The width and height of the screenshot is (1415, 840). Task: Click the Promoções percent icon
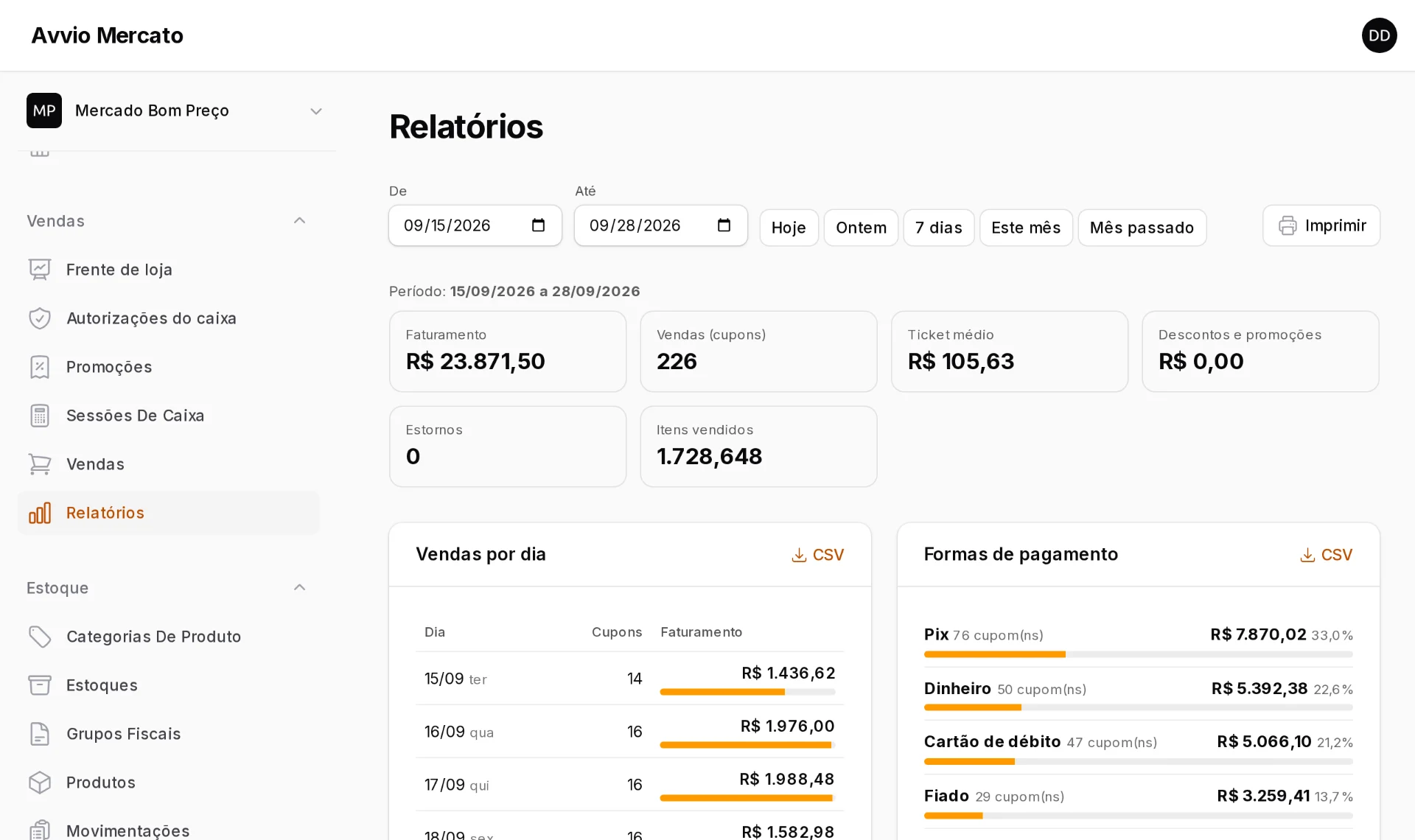pos(40,367)
